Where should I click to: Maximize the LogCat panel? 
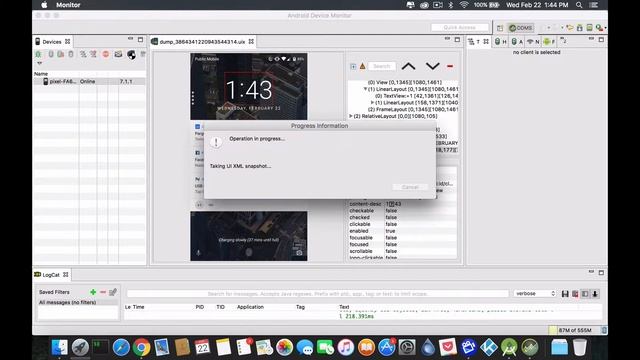pos(601,273)
